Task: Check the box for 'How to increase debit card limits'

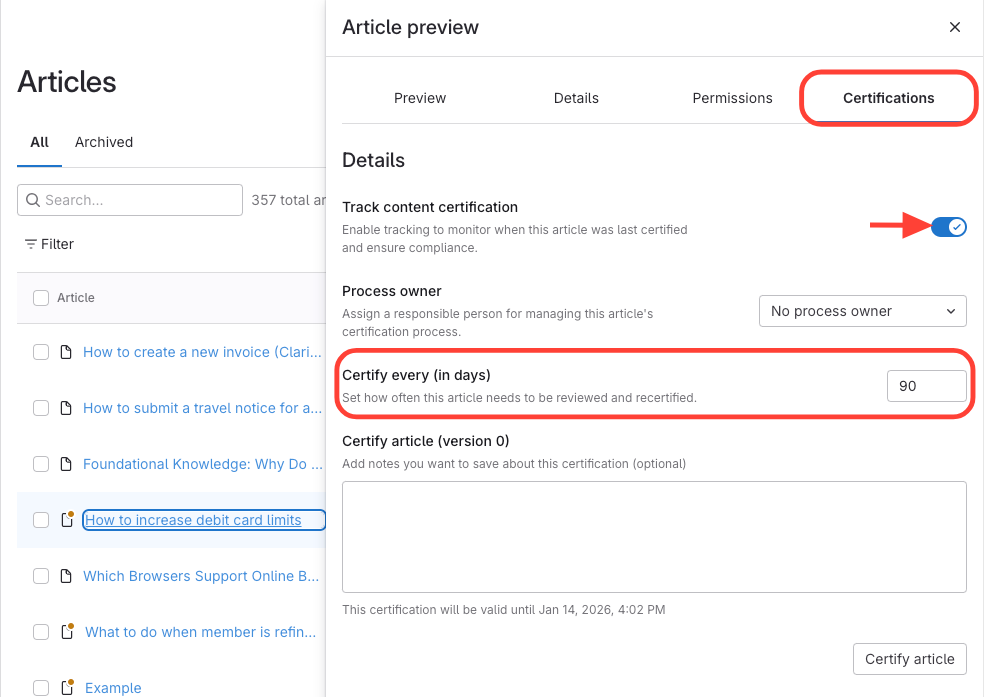Action: click(41, 520)
